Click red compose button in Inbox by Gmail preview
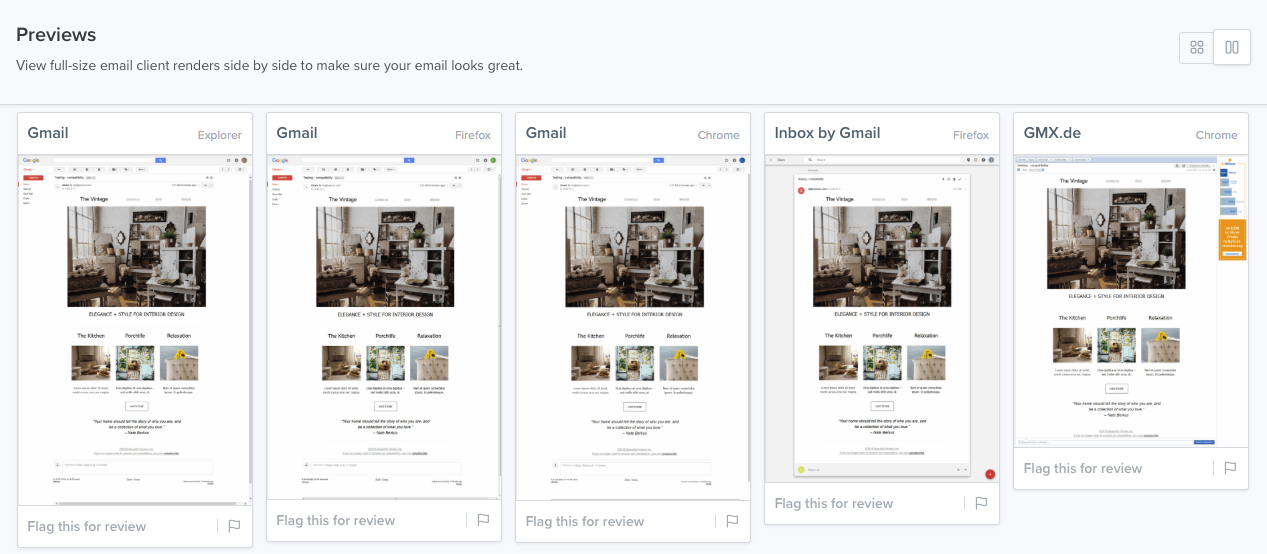The image size is (1267, 554). (x=989, y=474)
